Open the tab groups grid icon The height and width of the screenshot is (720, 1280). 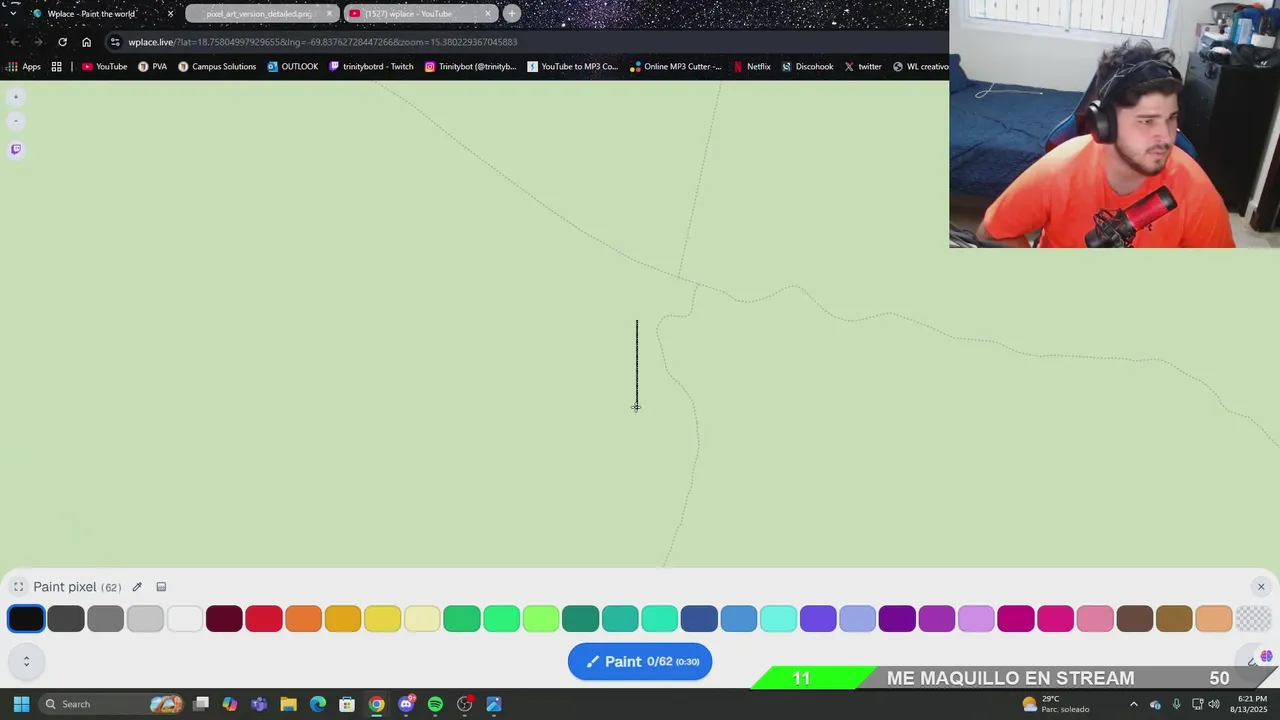point(57,67)
